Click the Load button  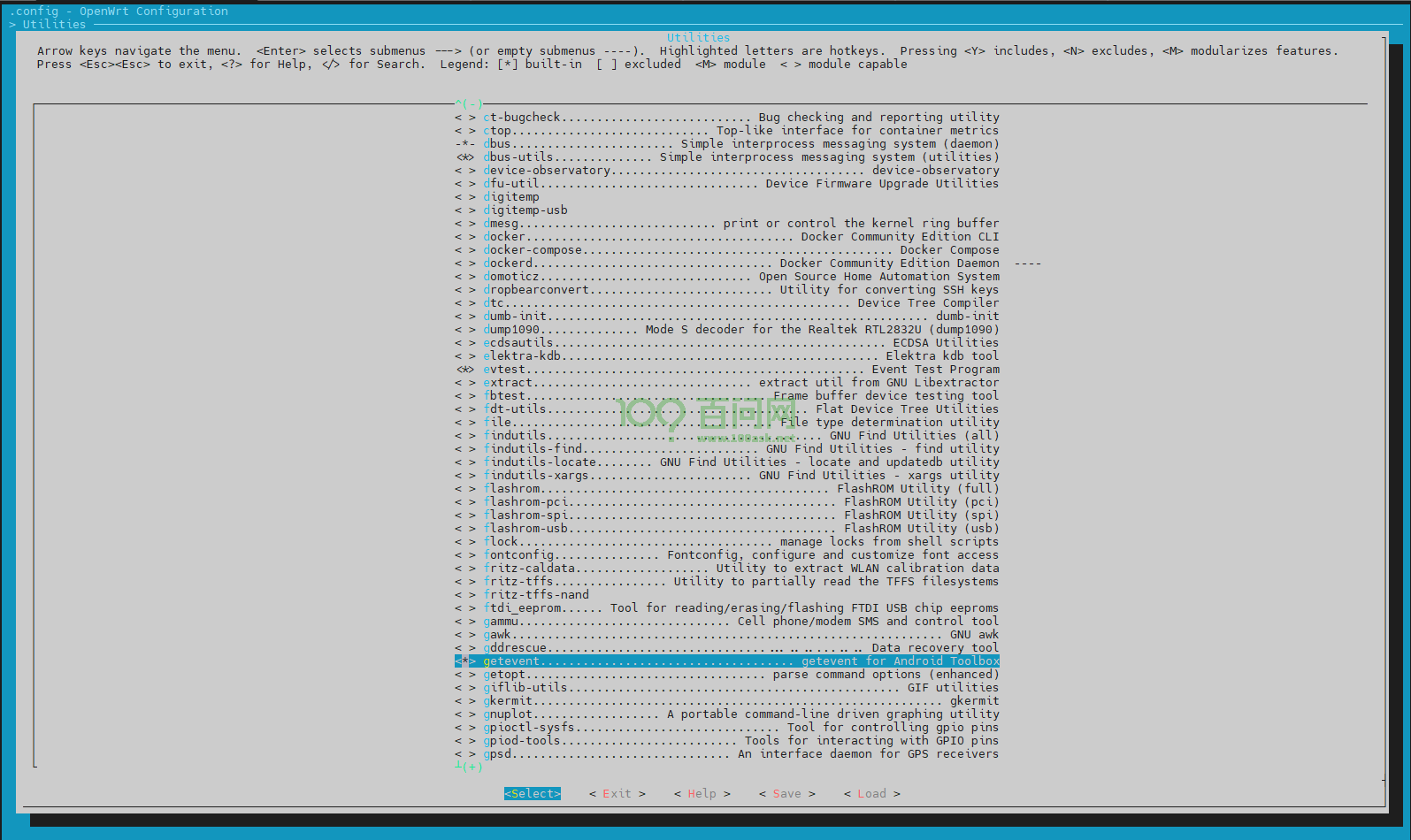872,794
